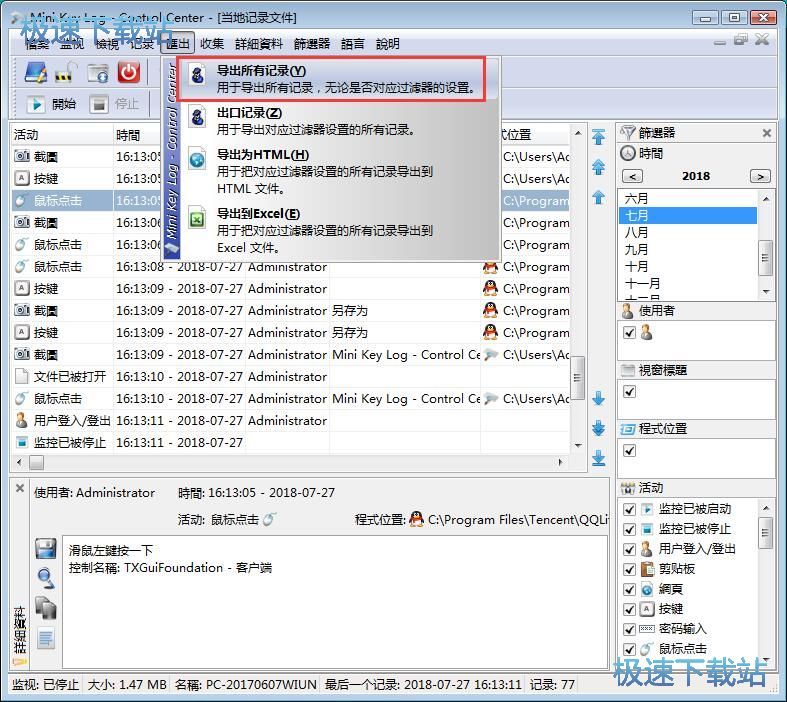The height and width of the screenshot is (702, 787).
Task: Click the copy documents icon in details panel
Action: [x=46, y=608]
